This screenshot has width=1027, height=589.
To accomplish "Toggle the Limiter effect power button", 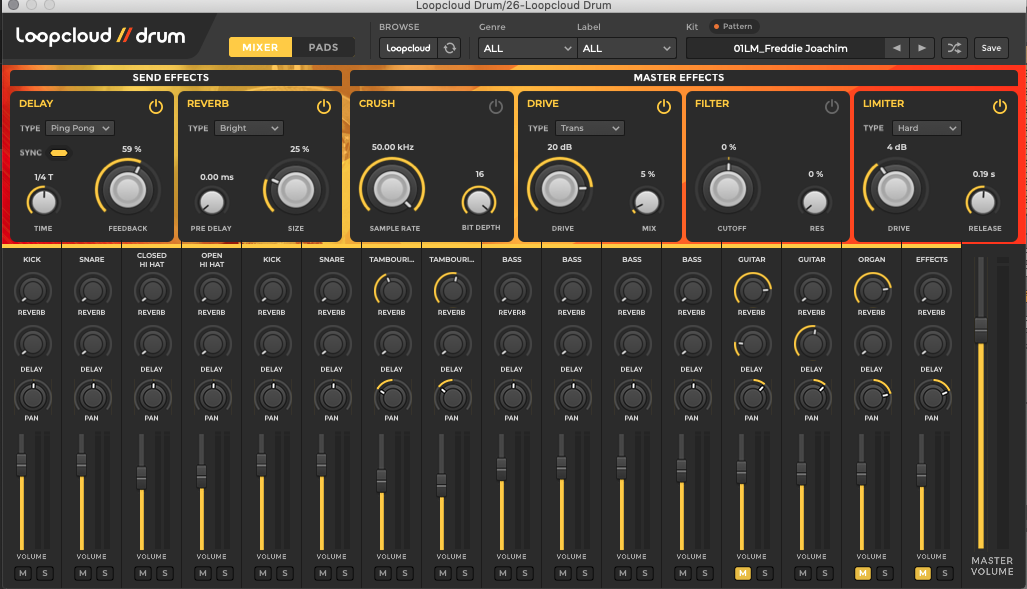I will [999, 106].
